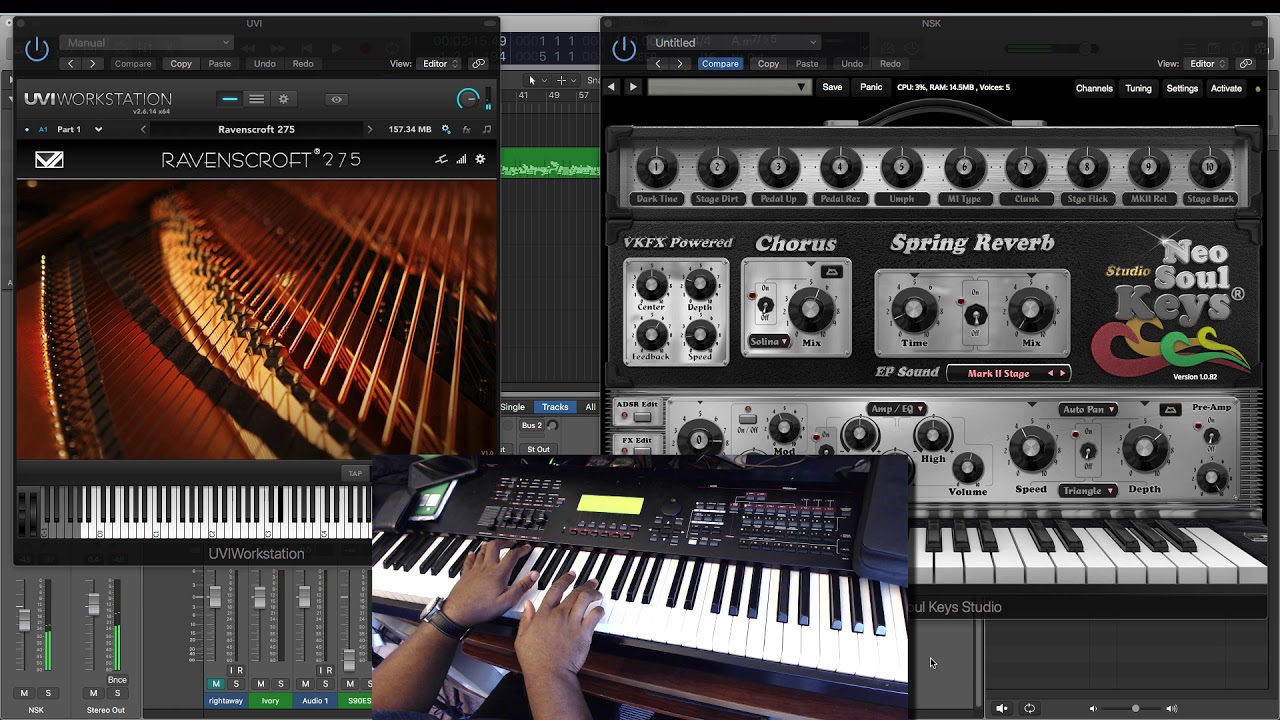Select UVI Workstation single view icon

(x=230, y=99)
